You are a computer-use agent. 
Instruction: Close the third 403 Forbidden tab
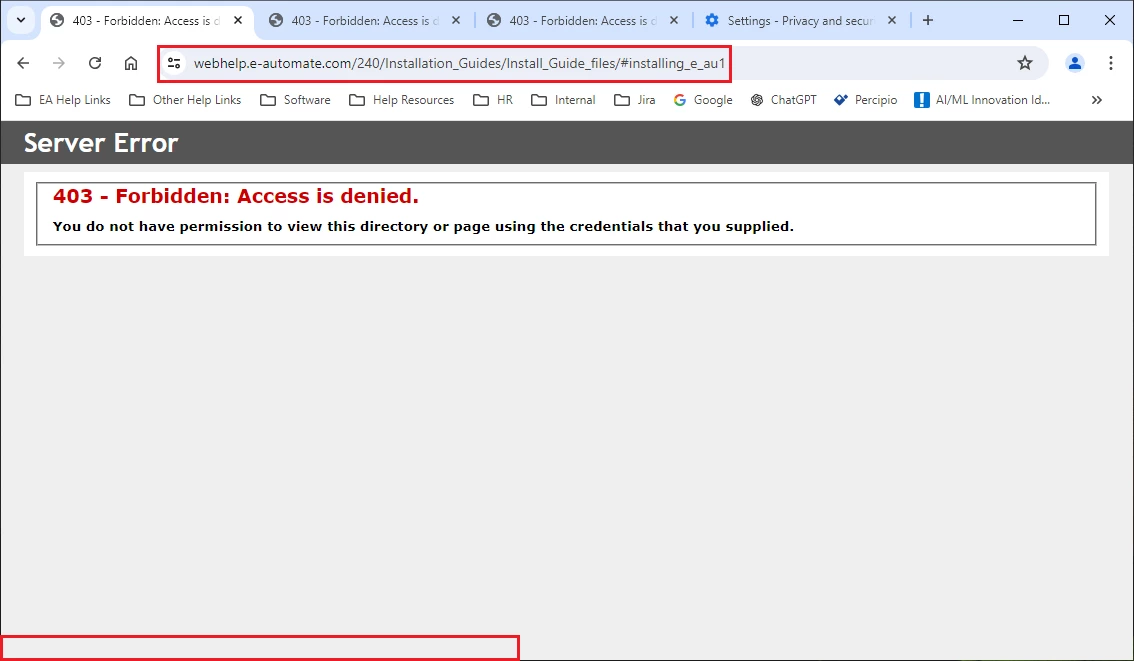coord(674,20)
